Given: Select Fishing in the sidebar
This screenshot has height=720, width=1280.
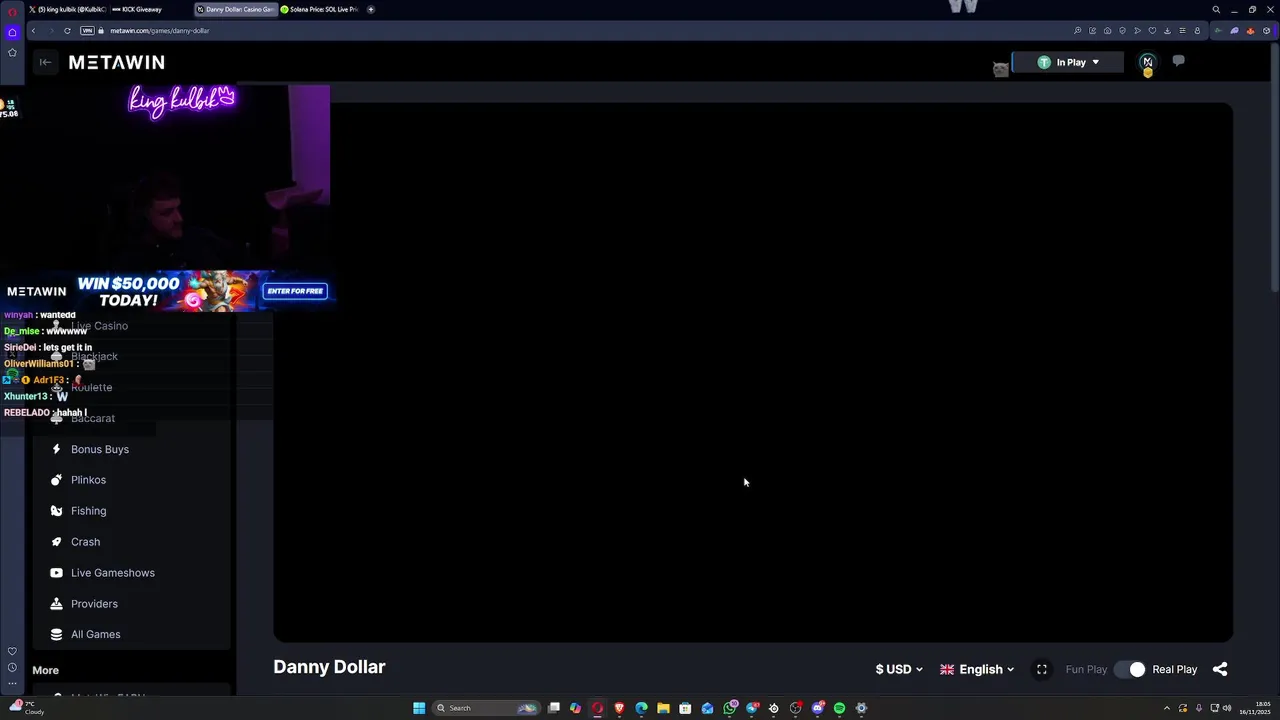Looking at the screenshot, I should [x=88, y=511].
